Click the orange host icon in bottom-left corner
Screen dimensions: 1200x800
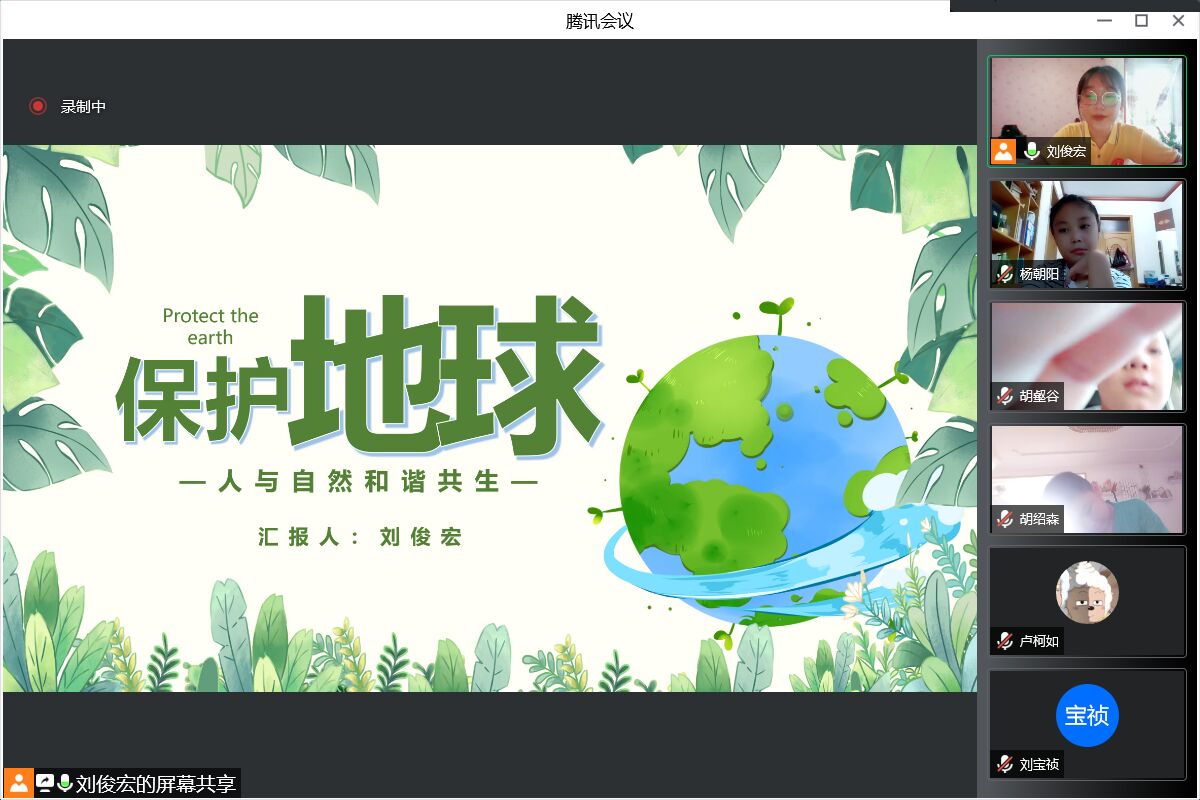(18, 783)
